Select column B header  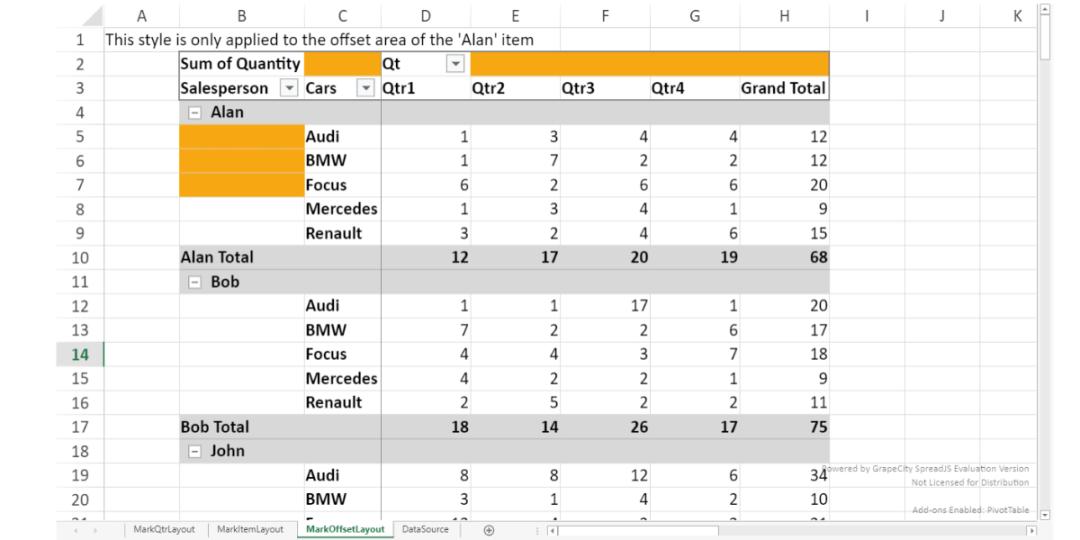[241, 15]
